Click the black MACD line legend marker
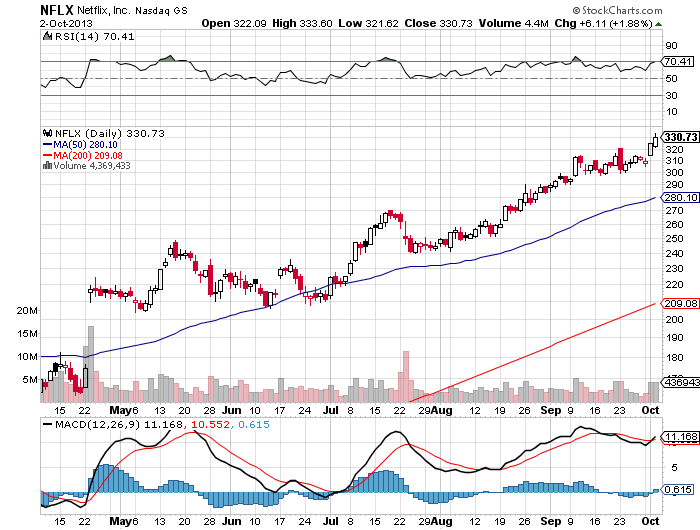 (46, 424)
